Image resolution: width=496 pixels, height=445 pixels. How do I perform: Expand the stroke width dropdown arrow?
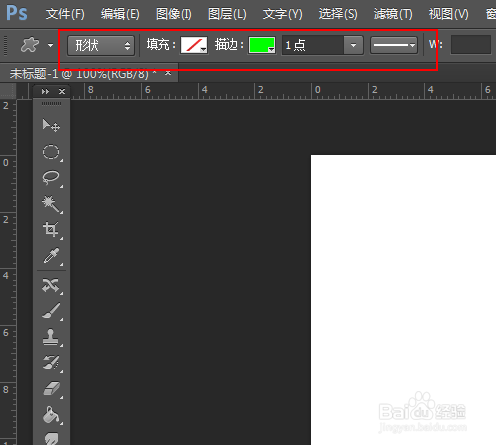point(353,45)
